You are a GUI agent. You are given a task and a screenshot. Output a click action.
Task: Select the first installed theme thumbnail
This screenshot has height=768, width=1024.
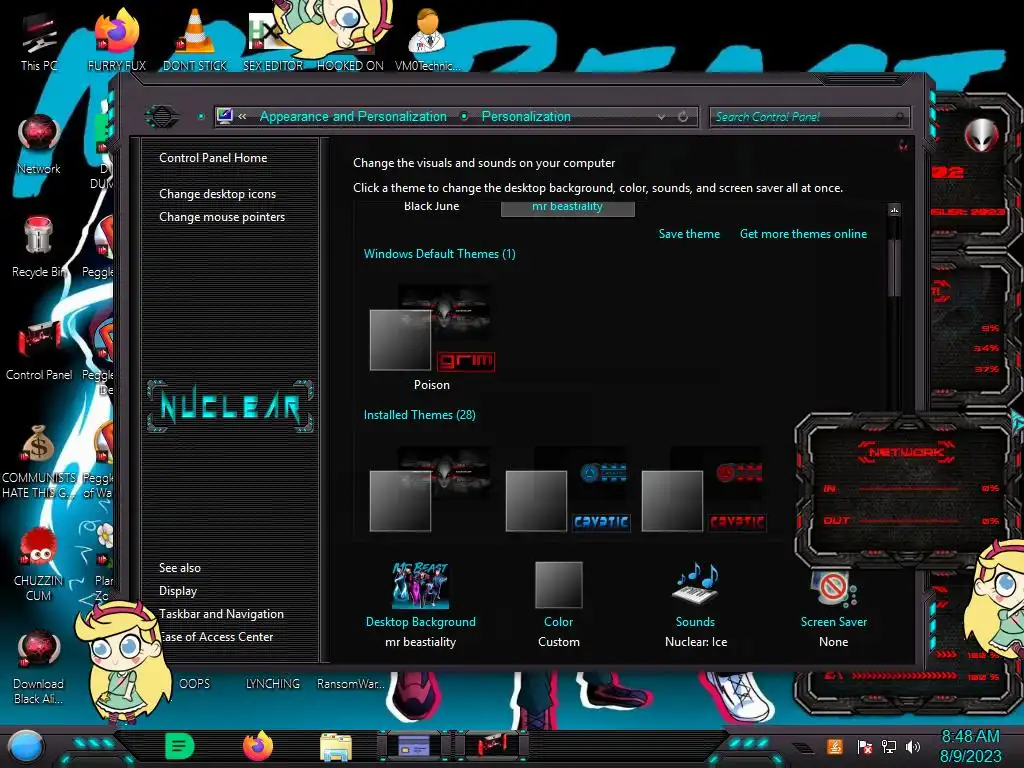(x=431, y=488)
